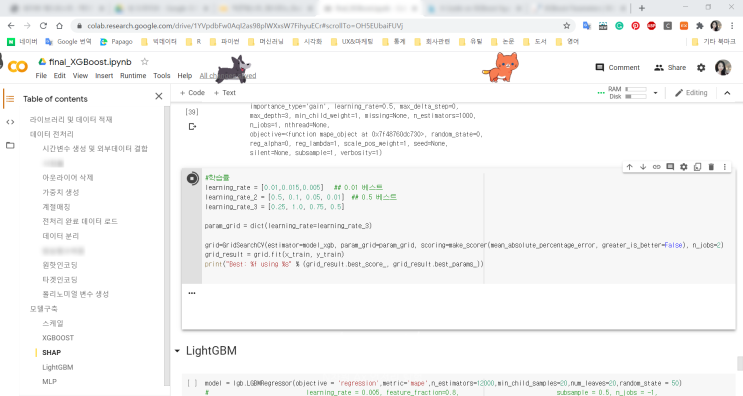Open the Tools menu

(x=162, y=76)
